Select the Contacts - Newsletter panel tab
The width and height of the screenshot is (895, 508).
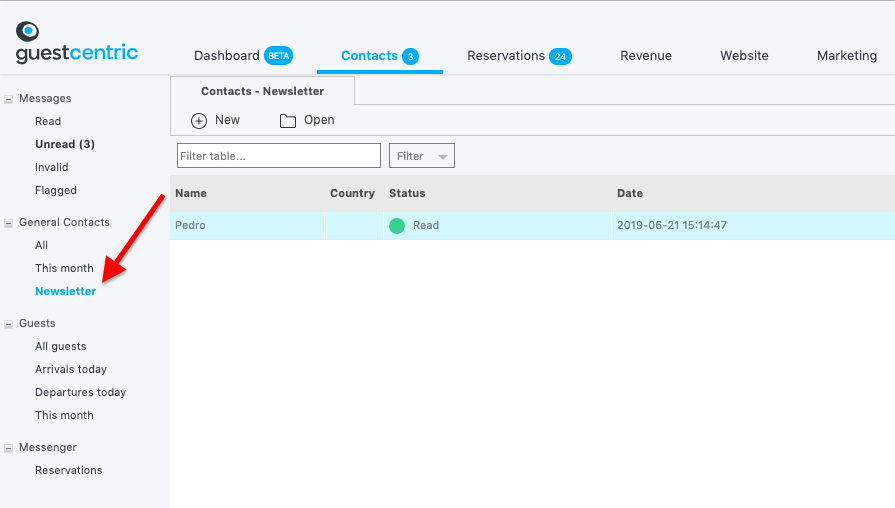click(263, 91)
